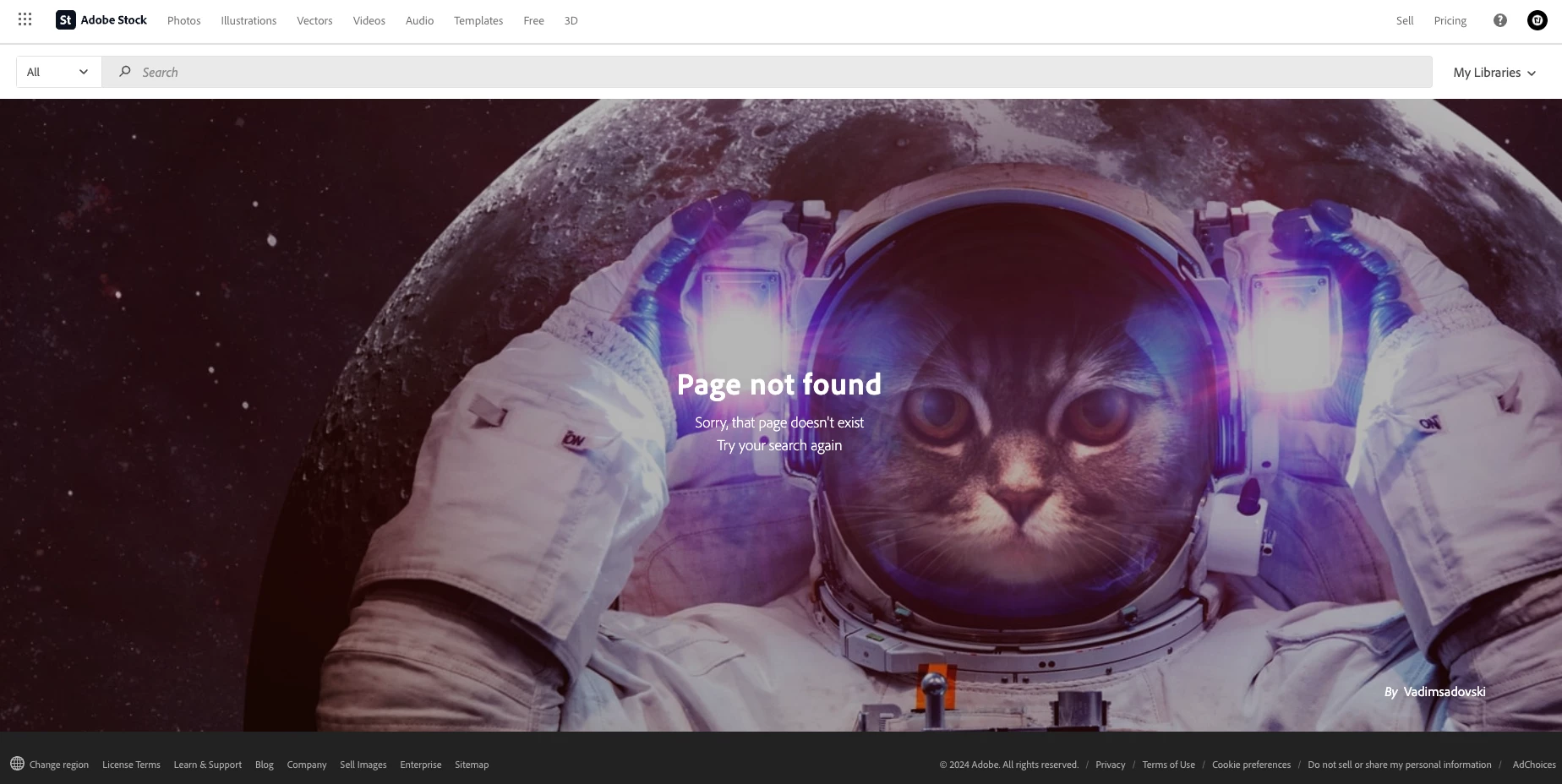Screen dimensions: 1562x784
Task: Open the Pricing page
Action: point(1450,20)
